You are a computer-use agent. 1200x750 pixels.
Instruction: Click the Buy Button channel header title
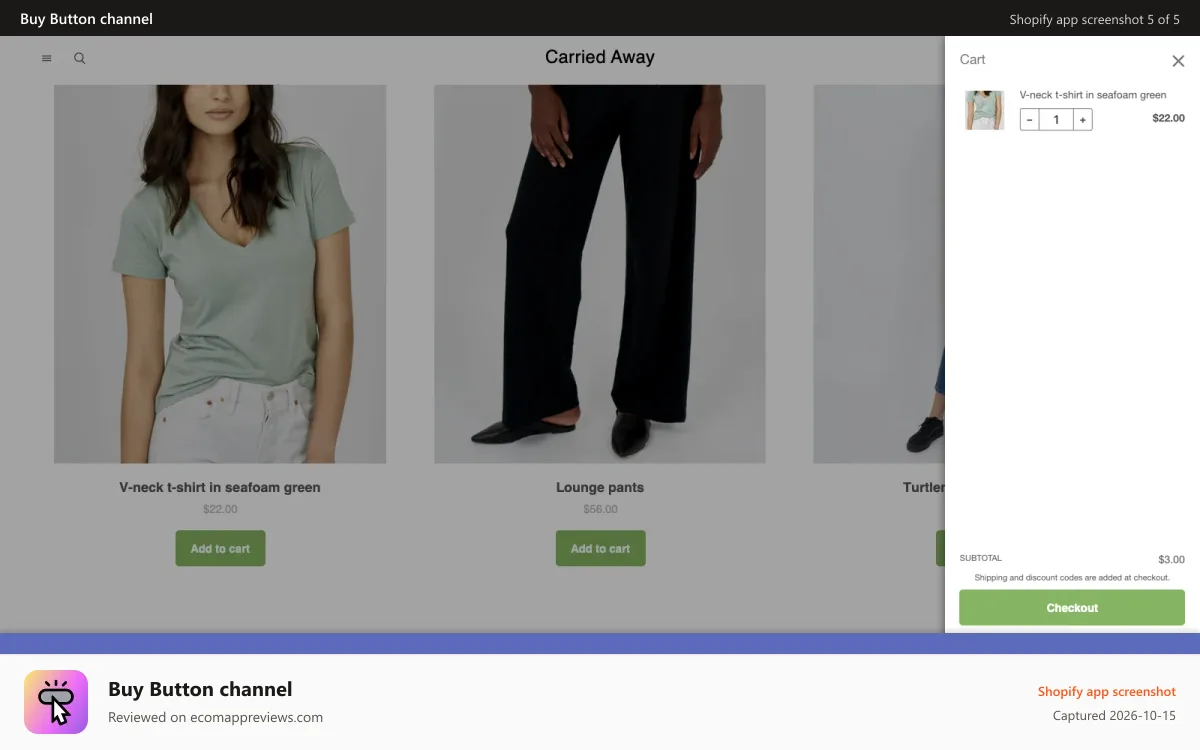(86, 19)
